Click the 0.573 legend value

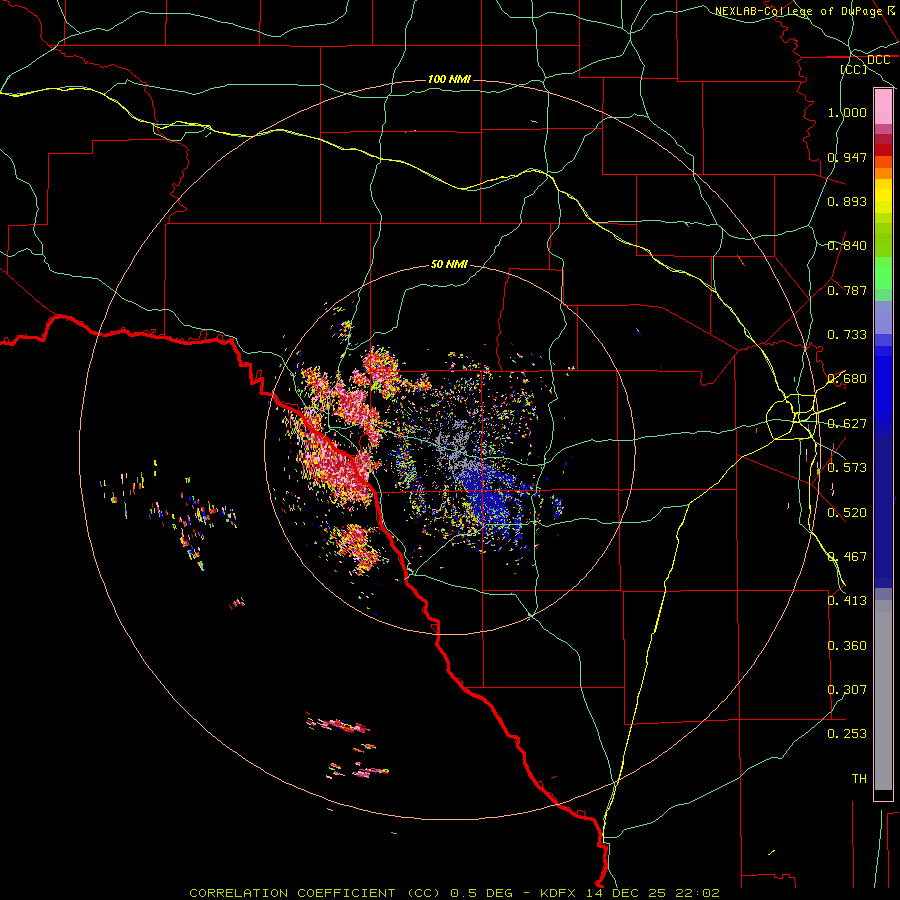(847, 468)
